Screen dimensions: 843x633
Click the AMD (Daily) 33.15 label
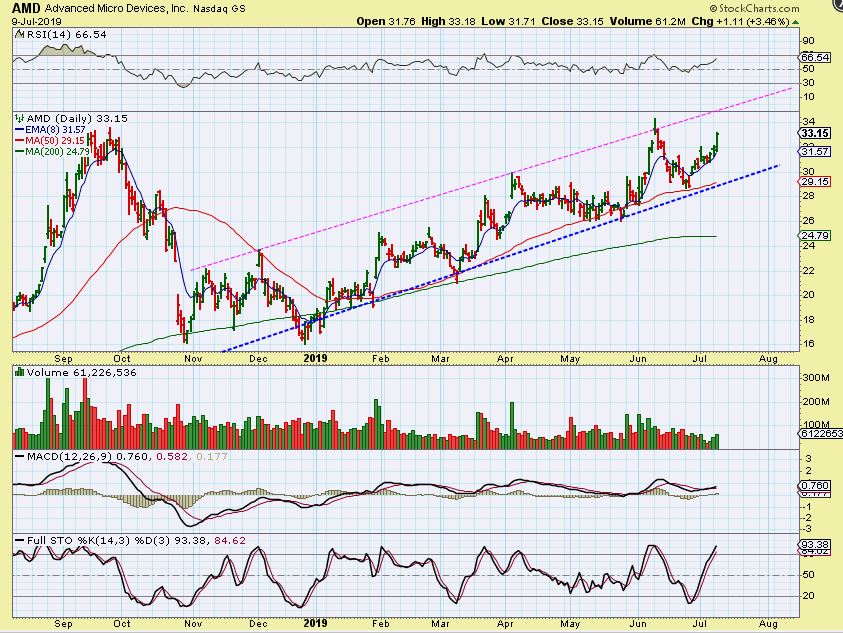pyautogui.click(x=77, y=118)
